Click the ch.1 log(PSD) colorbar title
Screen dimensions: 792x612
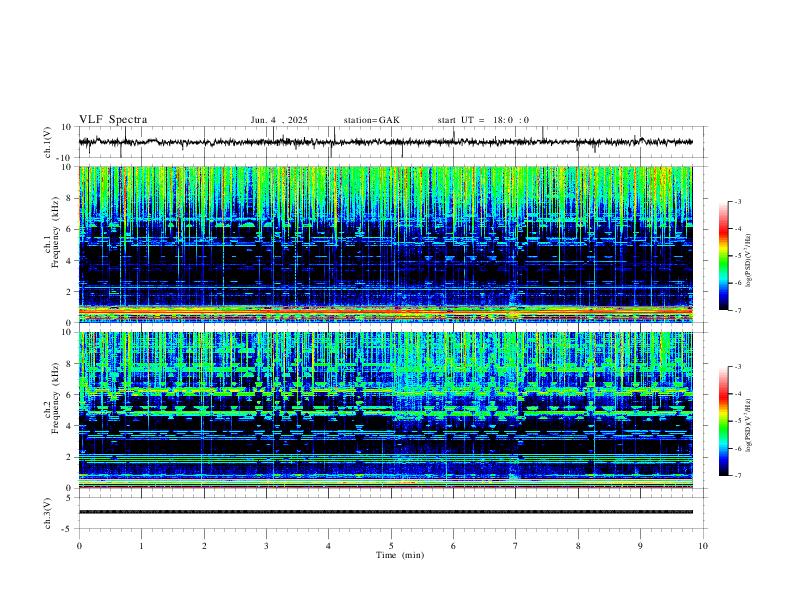[x=749, y=261]
